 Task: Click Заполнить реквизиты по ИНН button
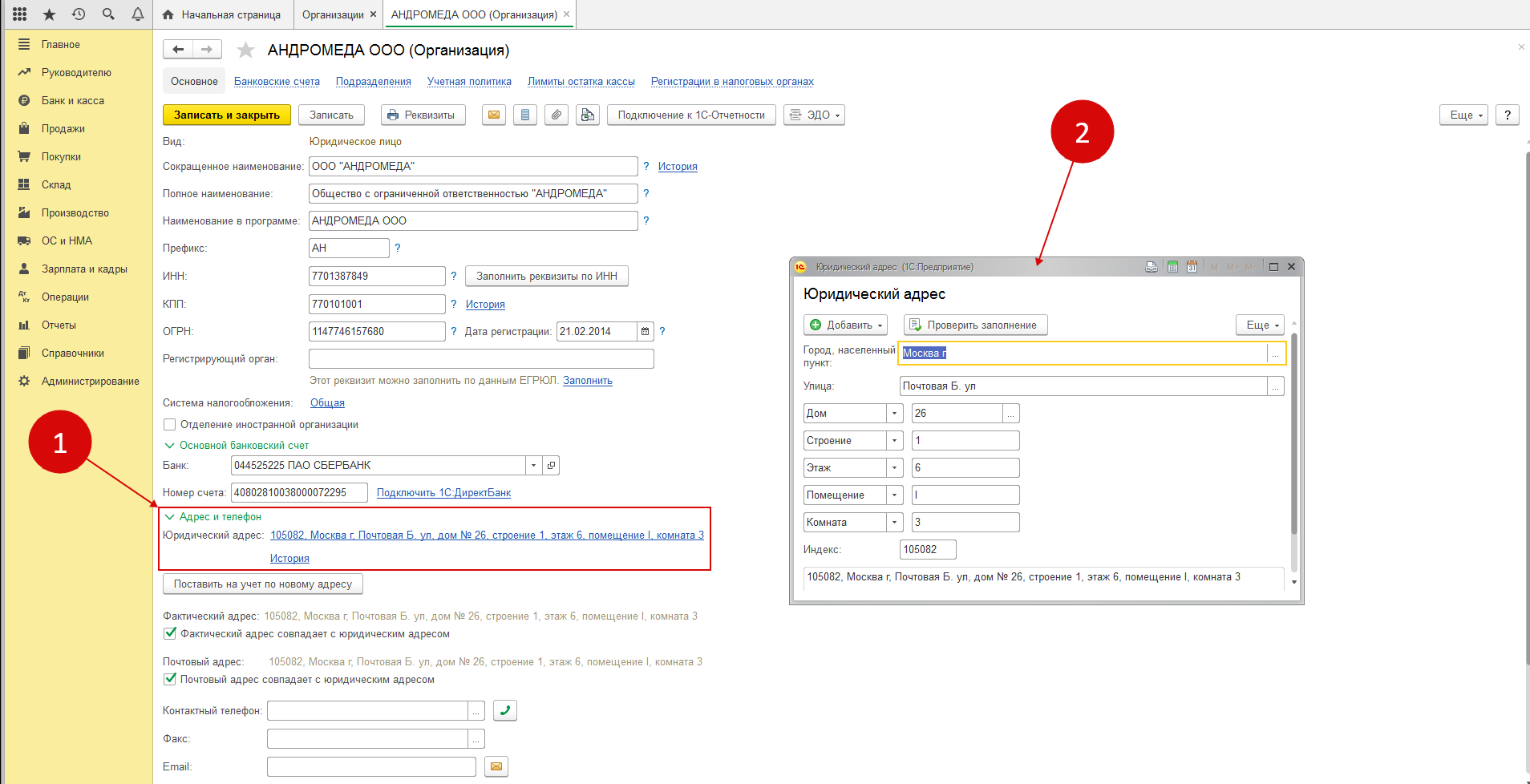tap(547, 277)
